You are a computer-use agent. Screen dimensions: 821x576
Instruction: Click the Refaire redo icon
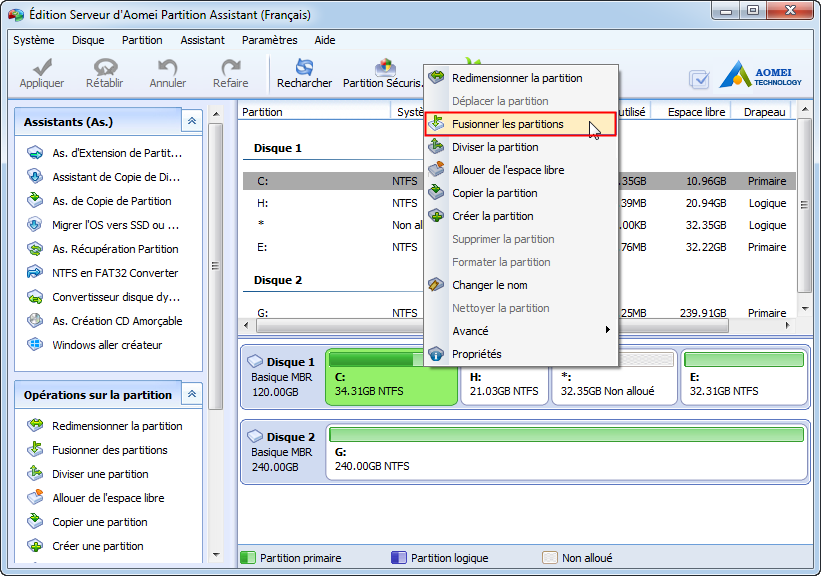pos(230,67)
